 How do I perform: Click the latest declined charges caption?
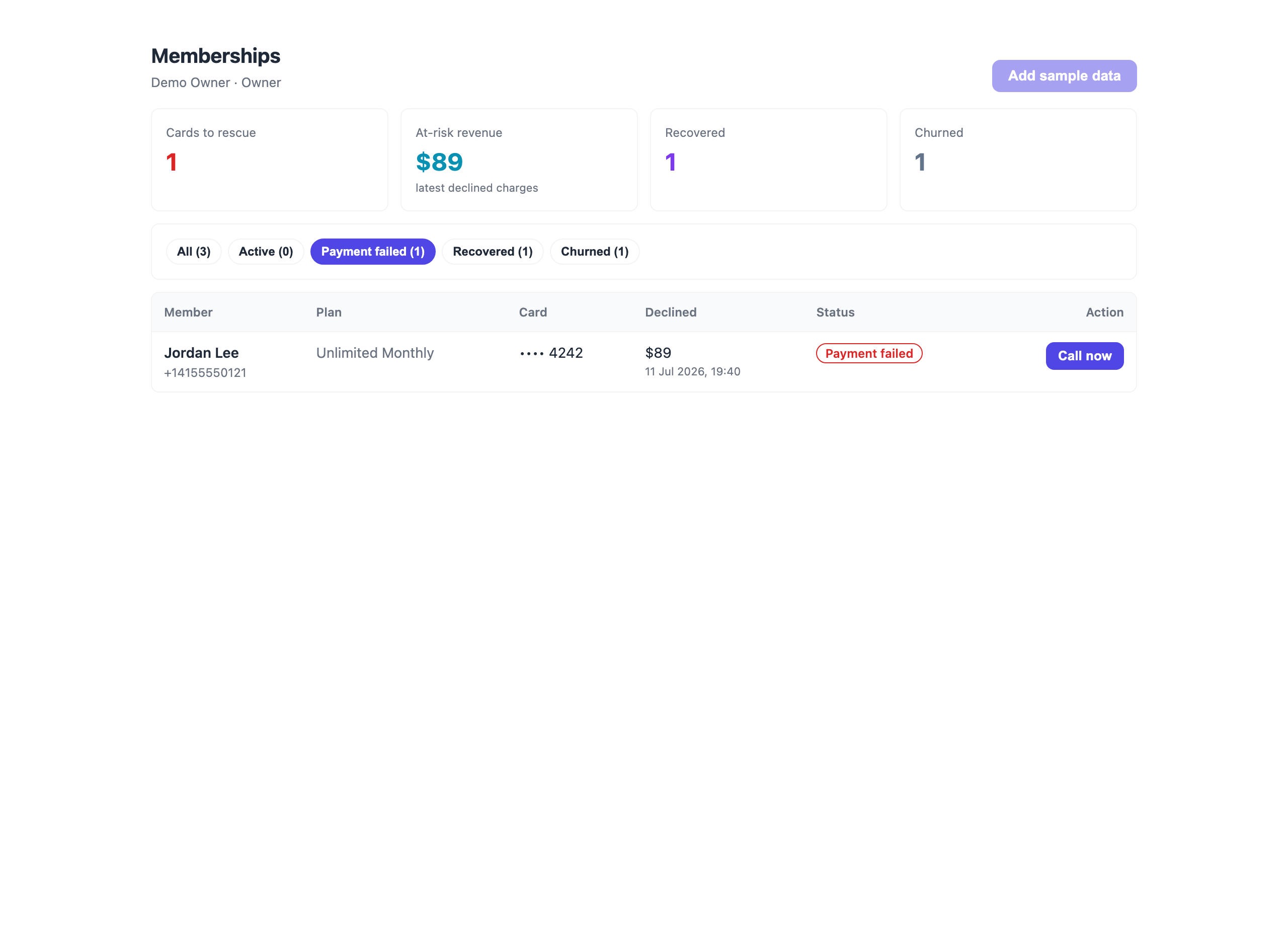[476, 188]
